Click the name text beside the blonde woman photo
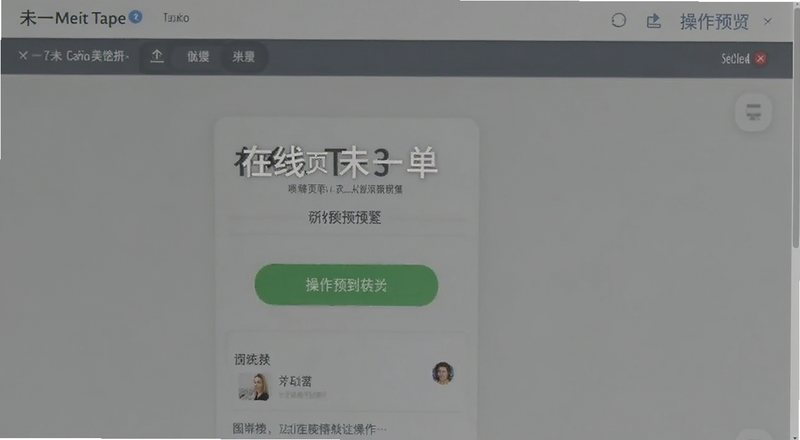Viewport: 800px width, 440px height. [x=295, y=381]
